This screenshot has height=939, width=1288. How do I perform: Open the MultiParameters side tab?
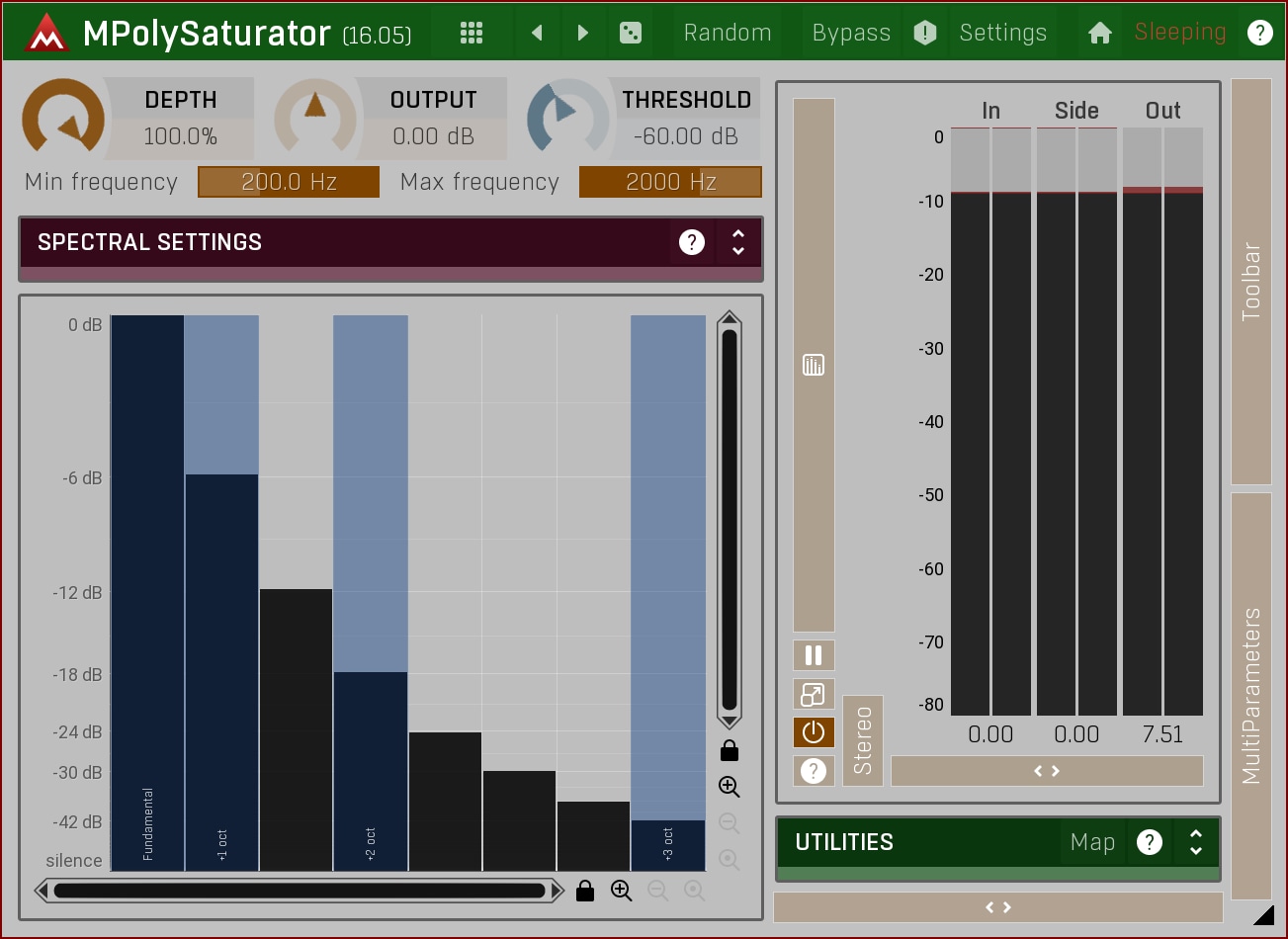(1251, 696)
